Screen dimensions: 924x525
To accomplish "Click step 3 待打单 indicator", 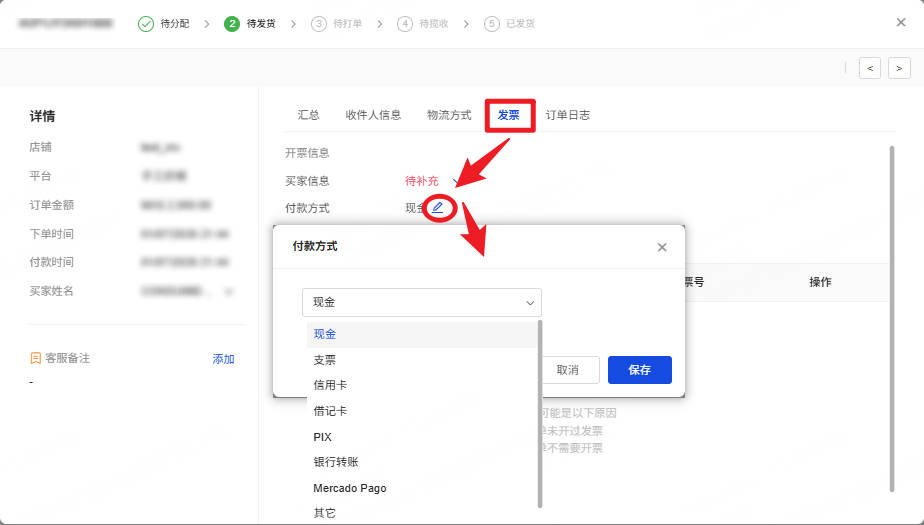I will click(x=318, y=24).
